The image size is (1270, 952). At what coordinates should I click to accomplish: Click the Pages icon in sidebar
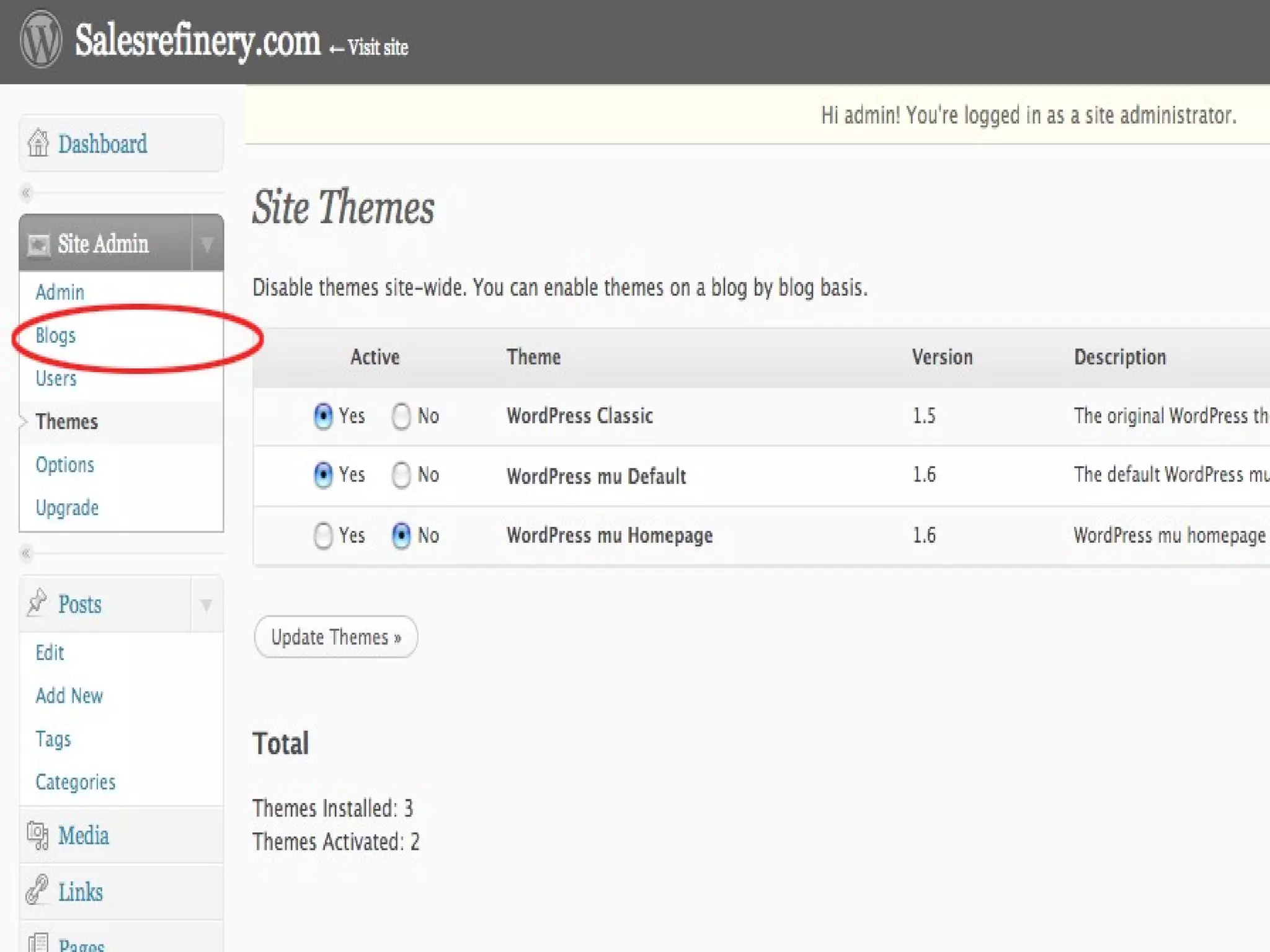(x=38, y=943)
